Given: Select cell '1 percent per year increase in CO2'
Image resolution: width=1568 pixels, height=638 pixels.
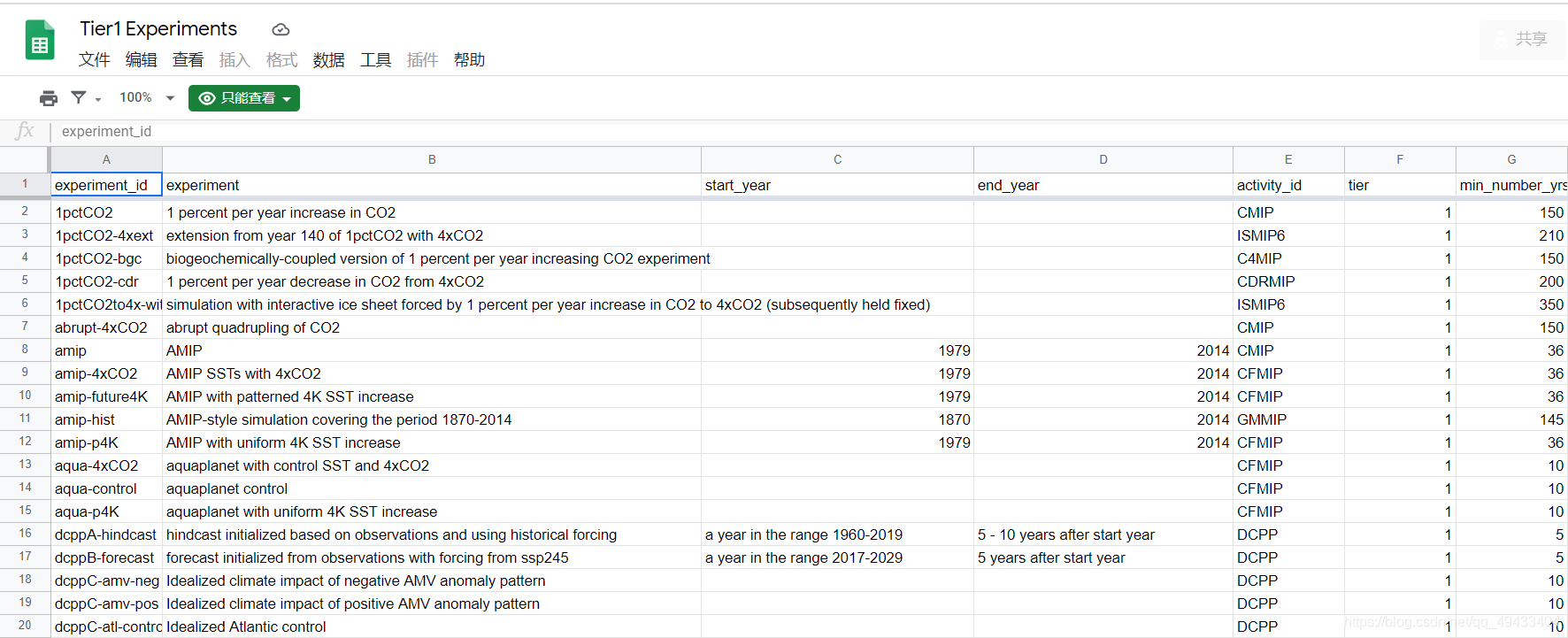Looking at the screenshot, I should (432, 212).
